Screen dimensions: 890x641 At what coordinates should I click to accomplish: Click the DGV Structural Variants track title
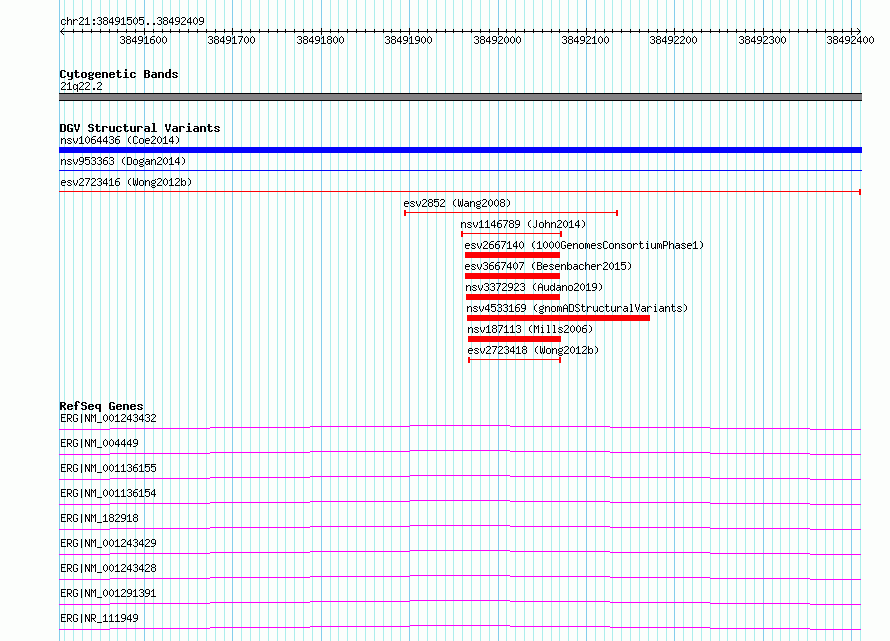tap(140, 128)
